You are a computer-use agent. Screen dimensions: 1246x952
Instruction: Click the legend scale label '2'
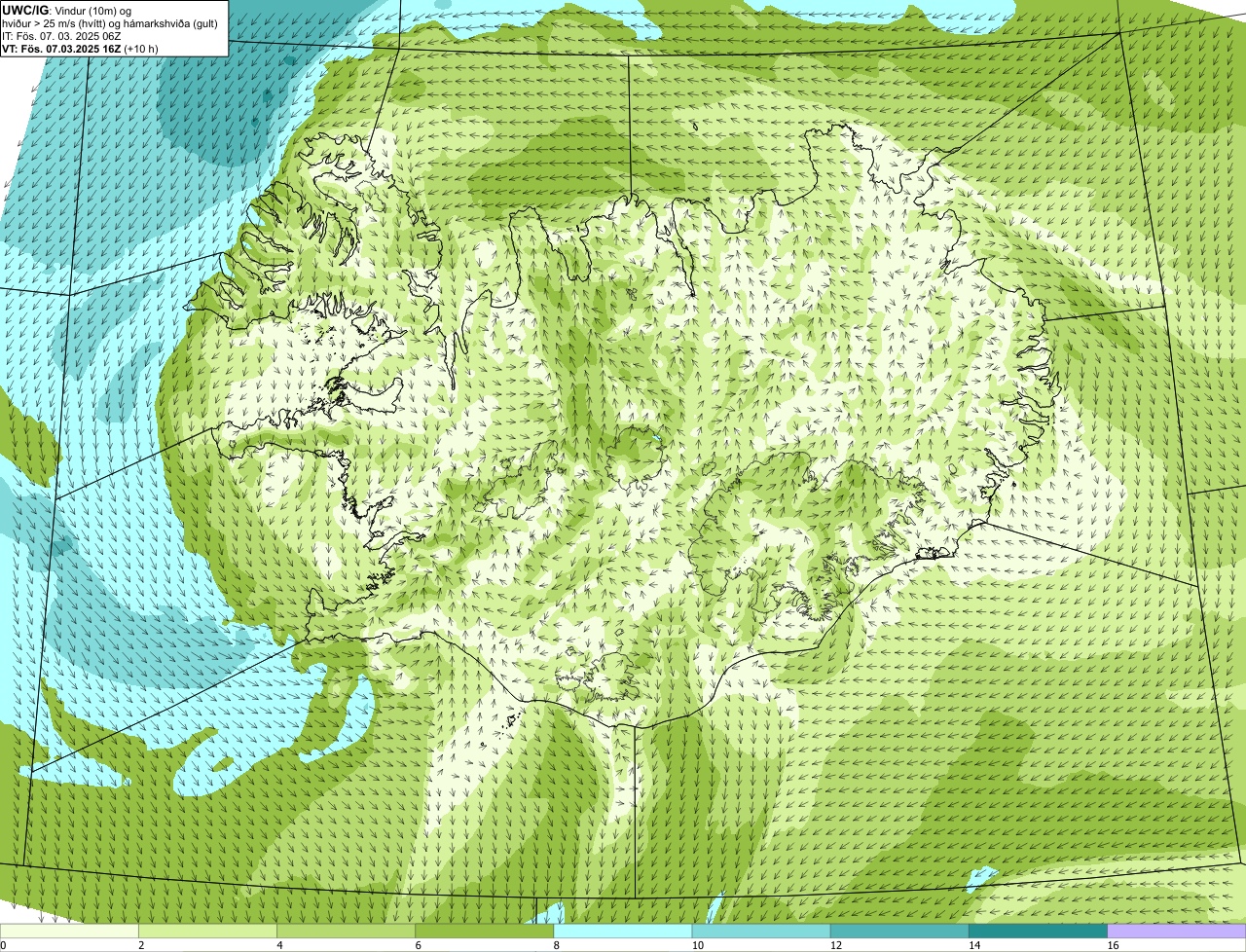142,945
